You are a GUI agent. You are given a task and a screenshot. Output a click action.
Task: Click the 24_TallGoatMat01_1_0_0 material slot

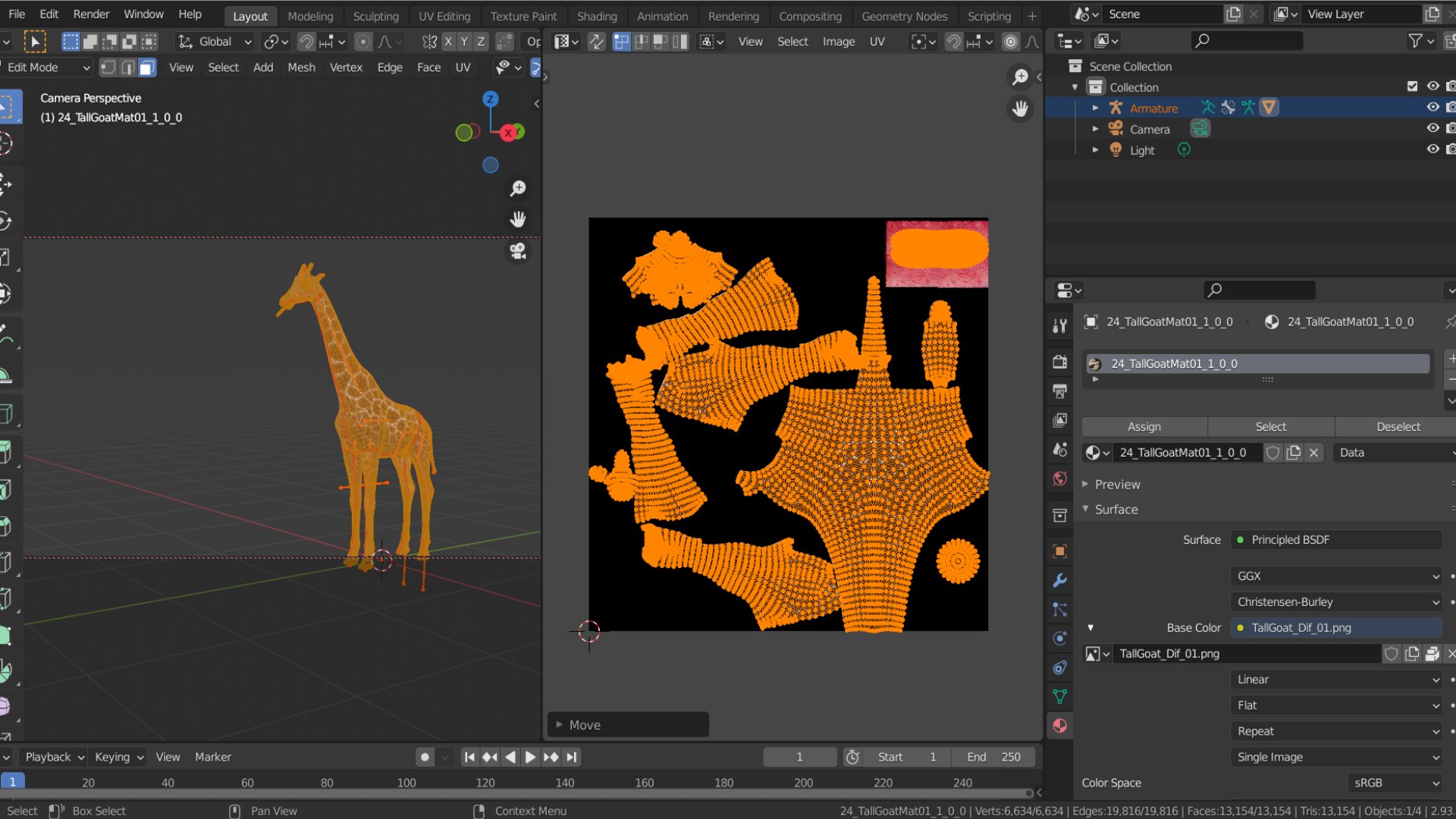[1257, 364]
